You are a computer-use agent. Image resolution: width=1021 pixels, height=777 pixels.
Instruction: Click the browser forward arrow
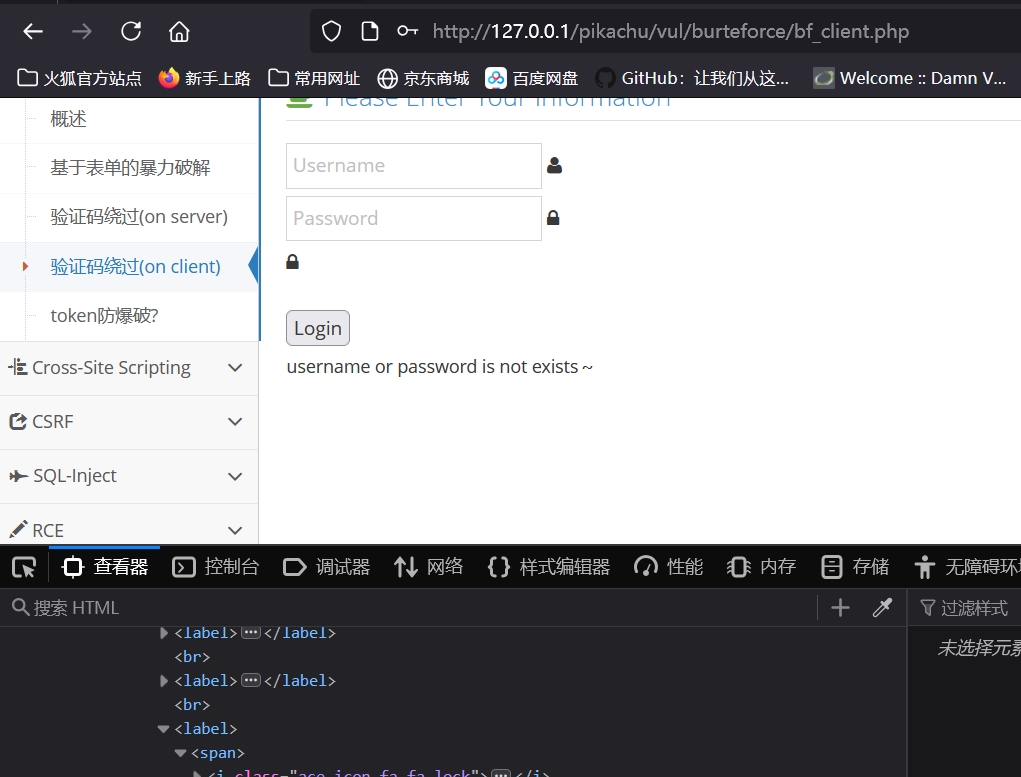(82, 31)
